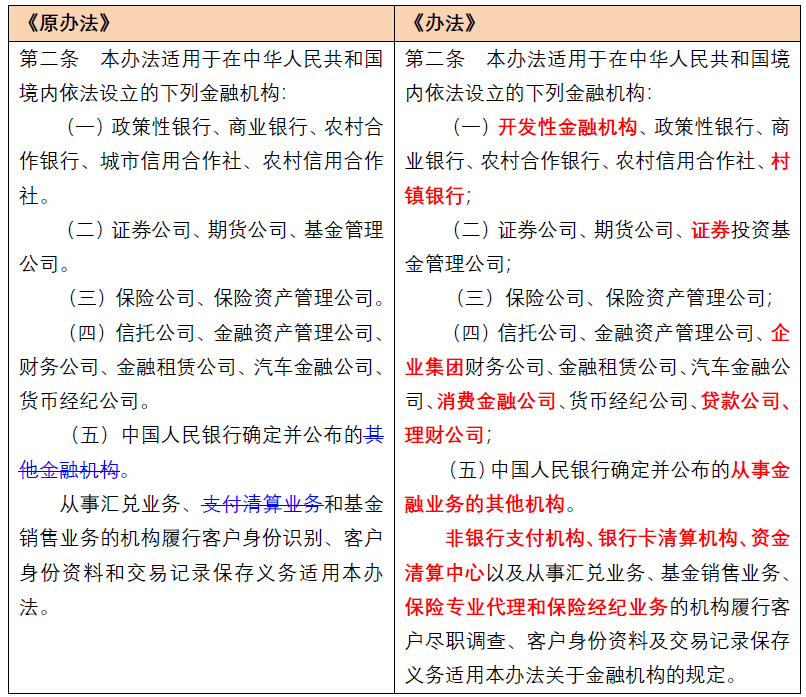This screenshot has height=697, width=806.
Task: Click the red text 融业务的其他机构
Action: pos(485,503)
